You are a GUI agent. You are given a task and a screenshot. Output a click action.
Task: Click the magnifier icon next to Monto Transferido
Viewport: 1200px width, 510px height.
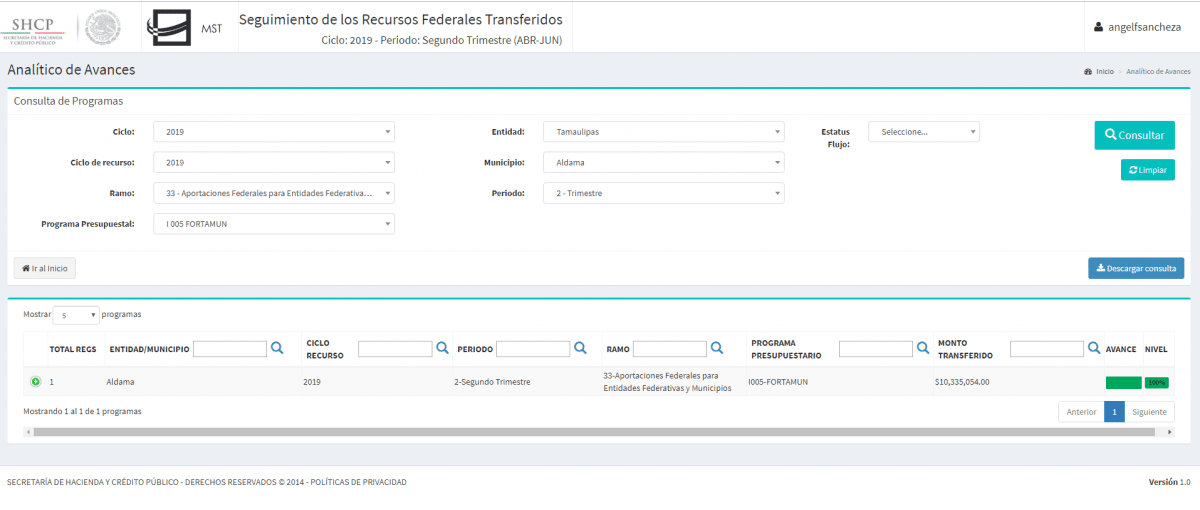coord(1093,349)
